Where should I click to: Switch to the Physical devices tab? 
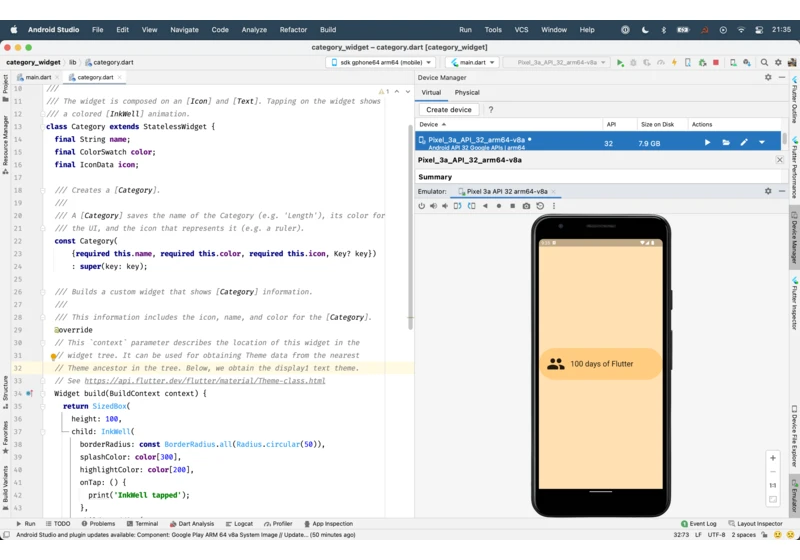[x=467, y=92]
